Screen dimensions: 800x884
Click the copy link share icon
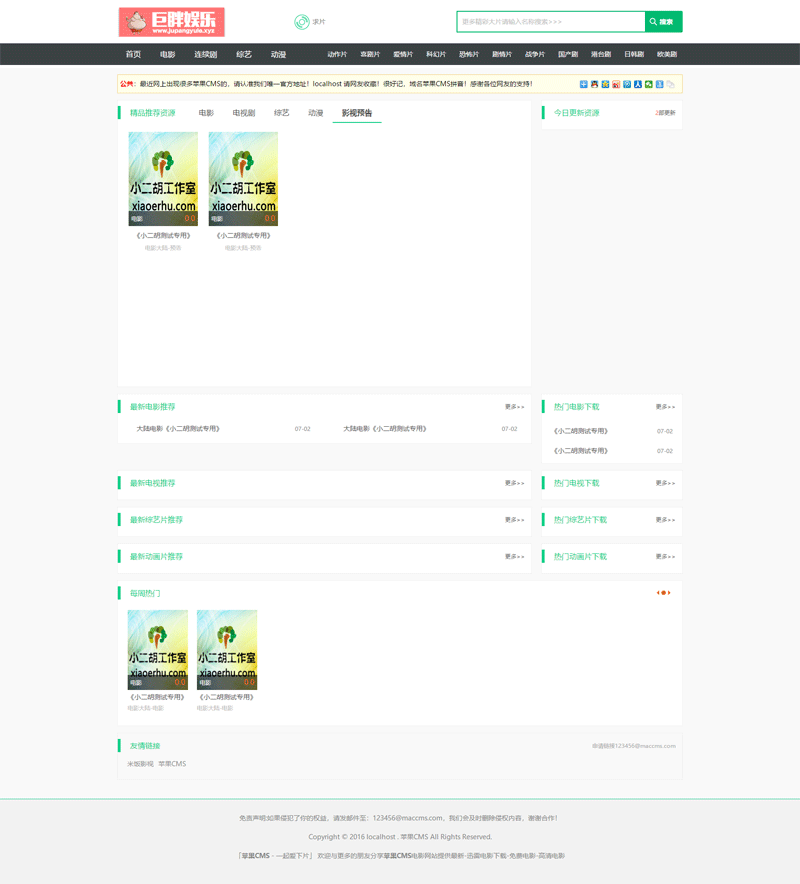671,84
